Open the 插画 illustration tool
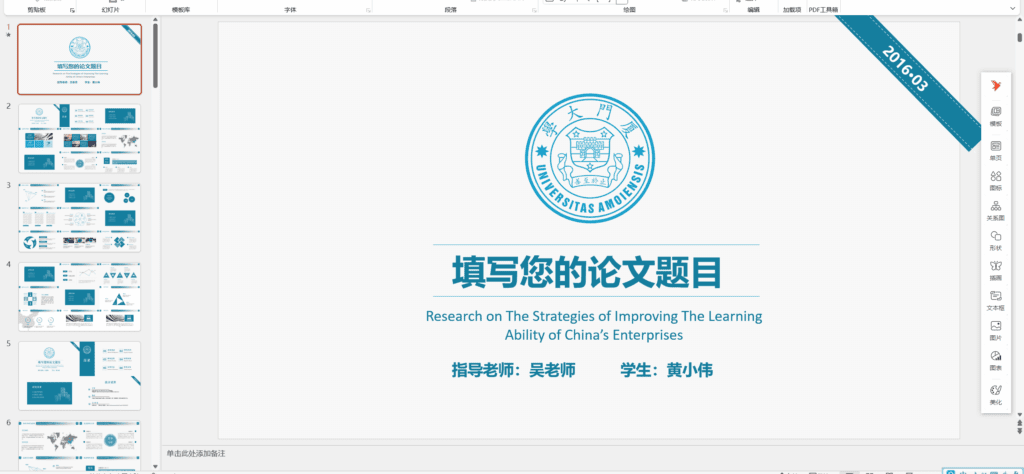This screenshot has width=1024, height=474. [x=995, y=270]
